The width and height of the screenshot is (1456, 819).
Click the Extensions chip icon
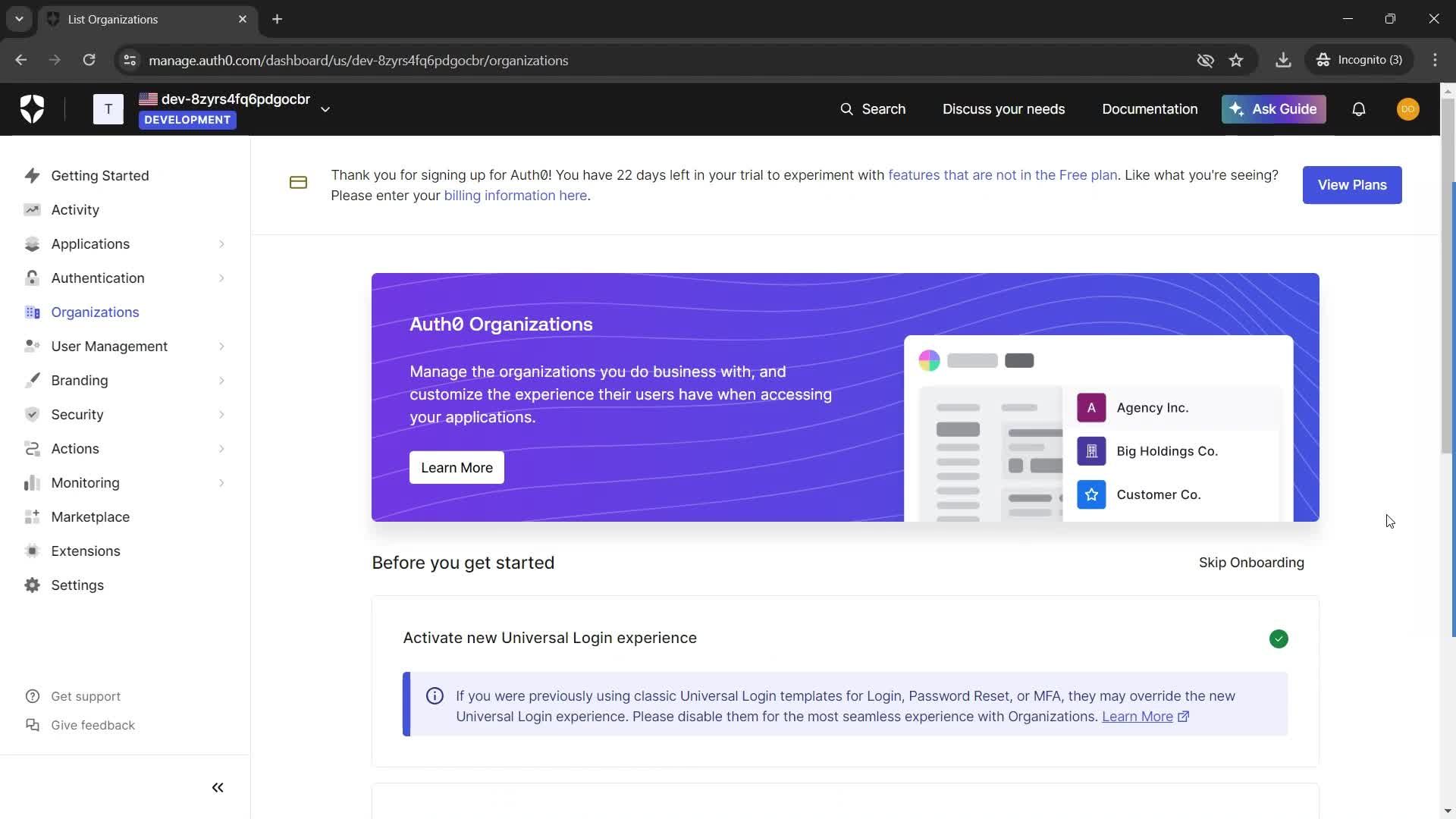pyautogui.click(x=32, y=551)
